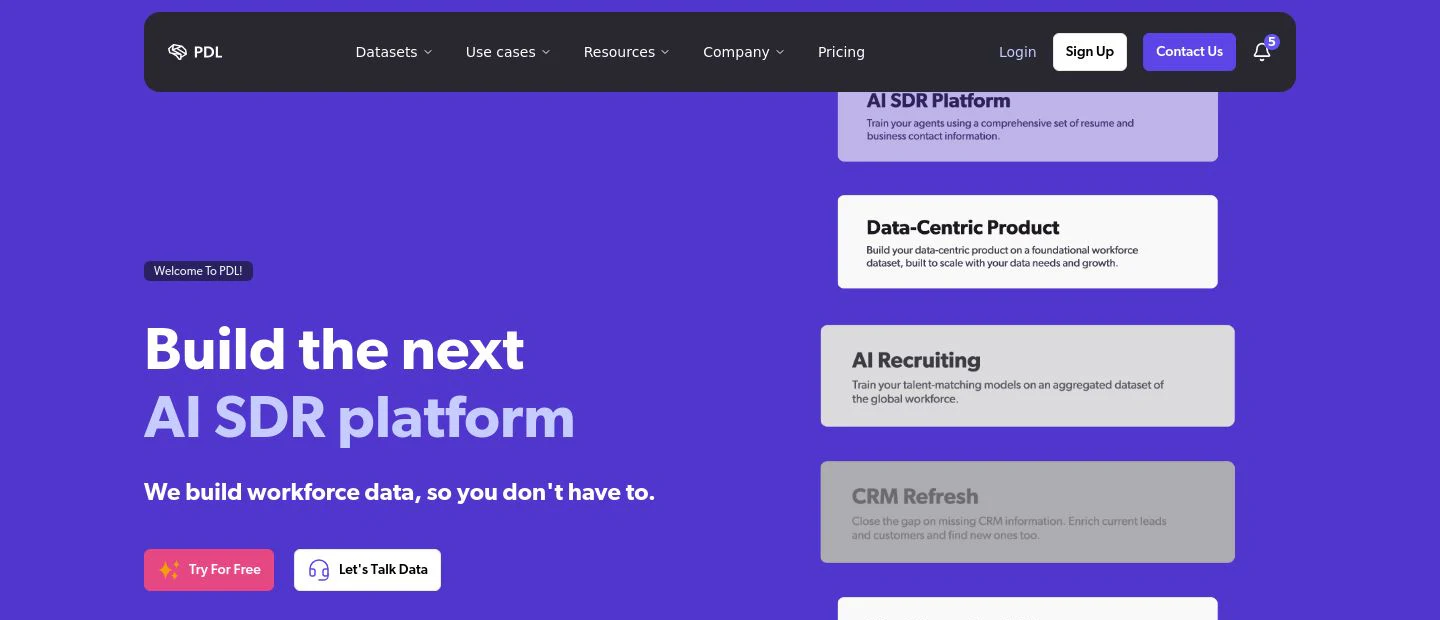Click the Welcome To PDL! badge

tap(198, 271)
